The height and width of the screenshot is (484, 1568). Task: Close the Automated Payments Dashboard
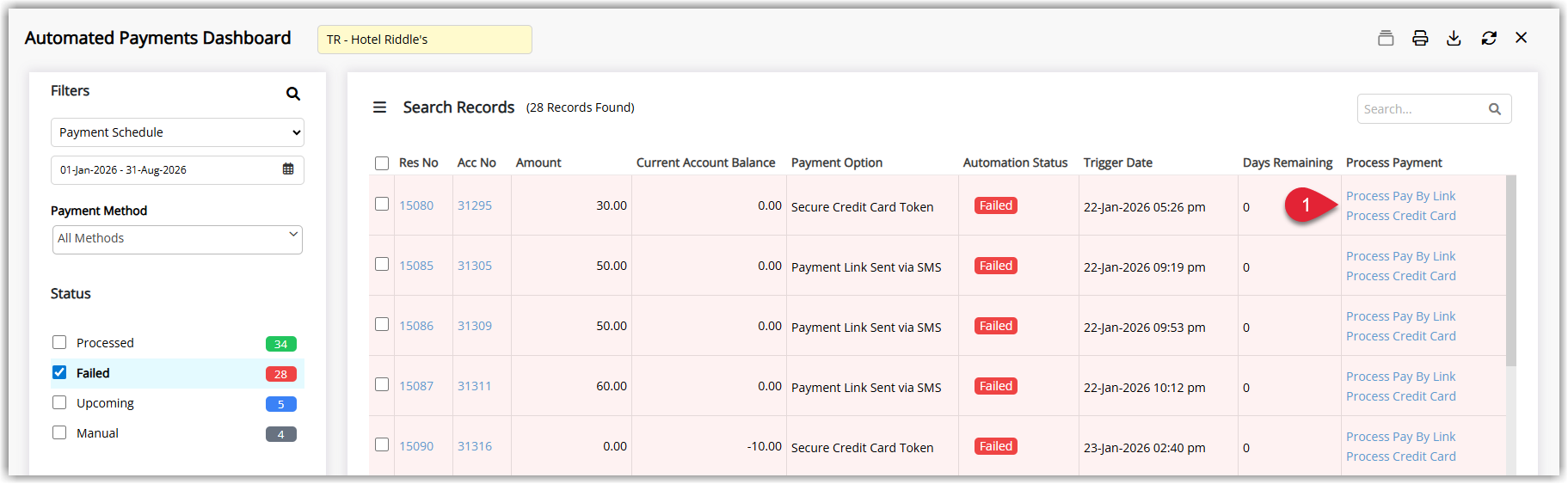(x=1522, y=38)
